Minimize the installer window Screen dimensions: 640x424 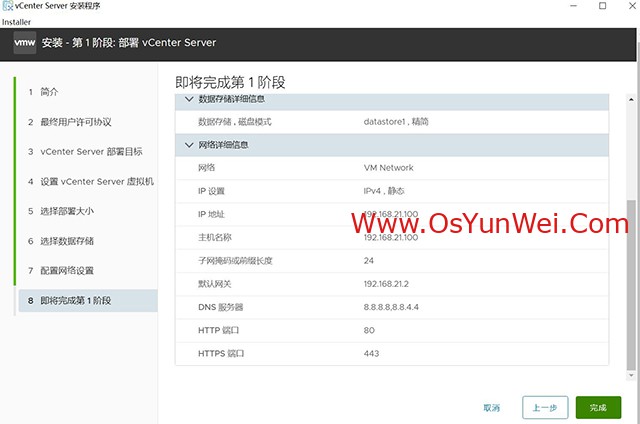click(x=573, y=6)
